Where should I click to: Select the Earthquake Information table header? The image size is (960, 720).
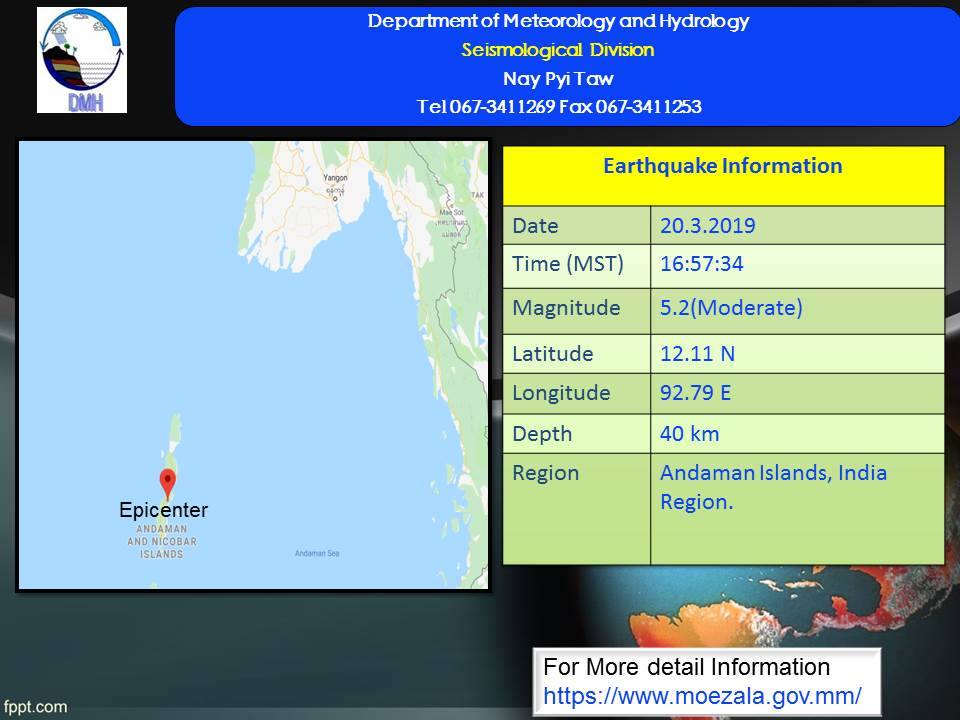point(722,166)
